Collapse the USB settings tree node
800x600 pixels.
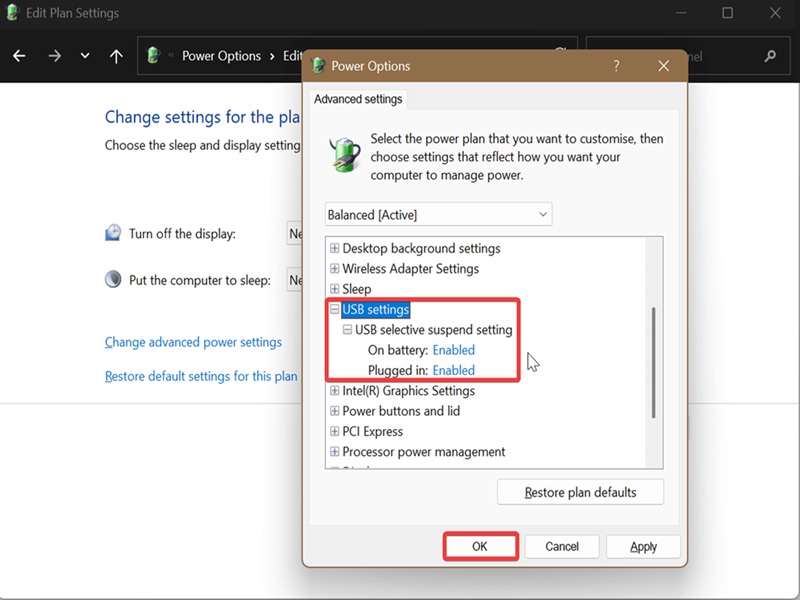pyautogui.click(x=335, y=309)
